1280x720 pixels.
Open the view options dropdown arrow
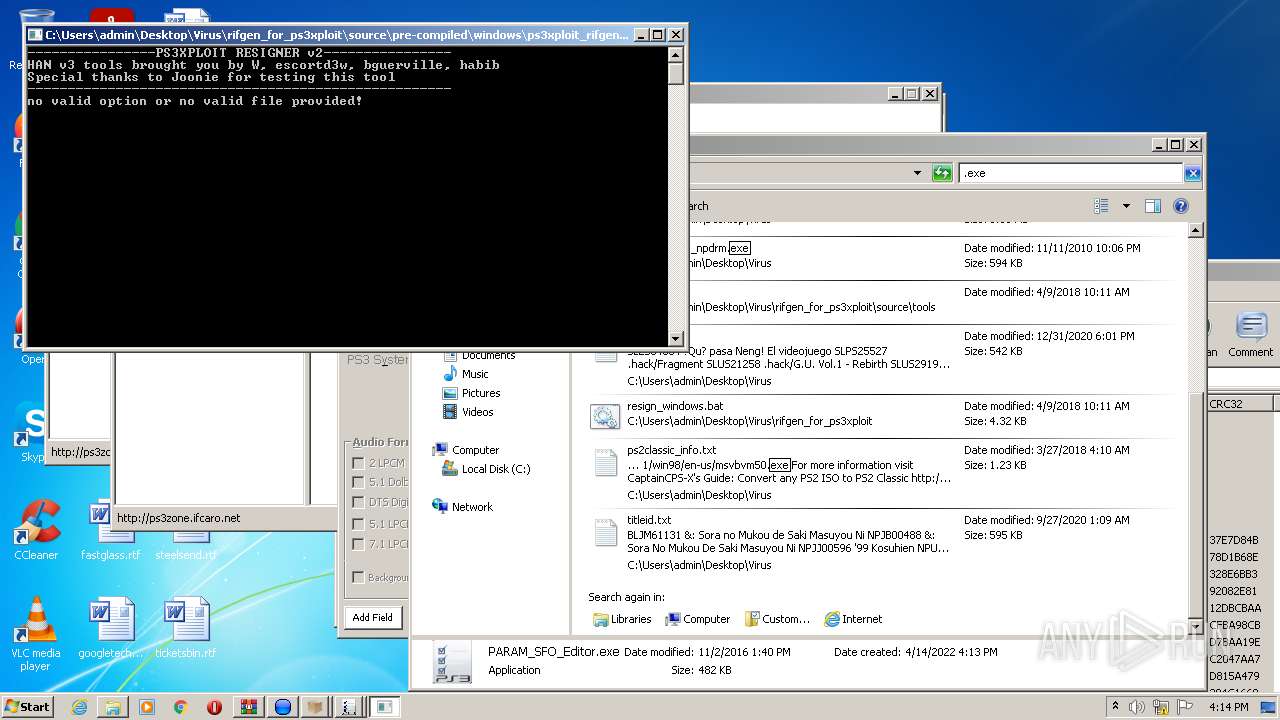pyautogui.click(x=1126, y=206)
